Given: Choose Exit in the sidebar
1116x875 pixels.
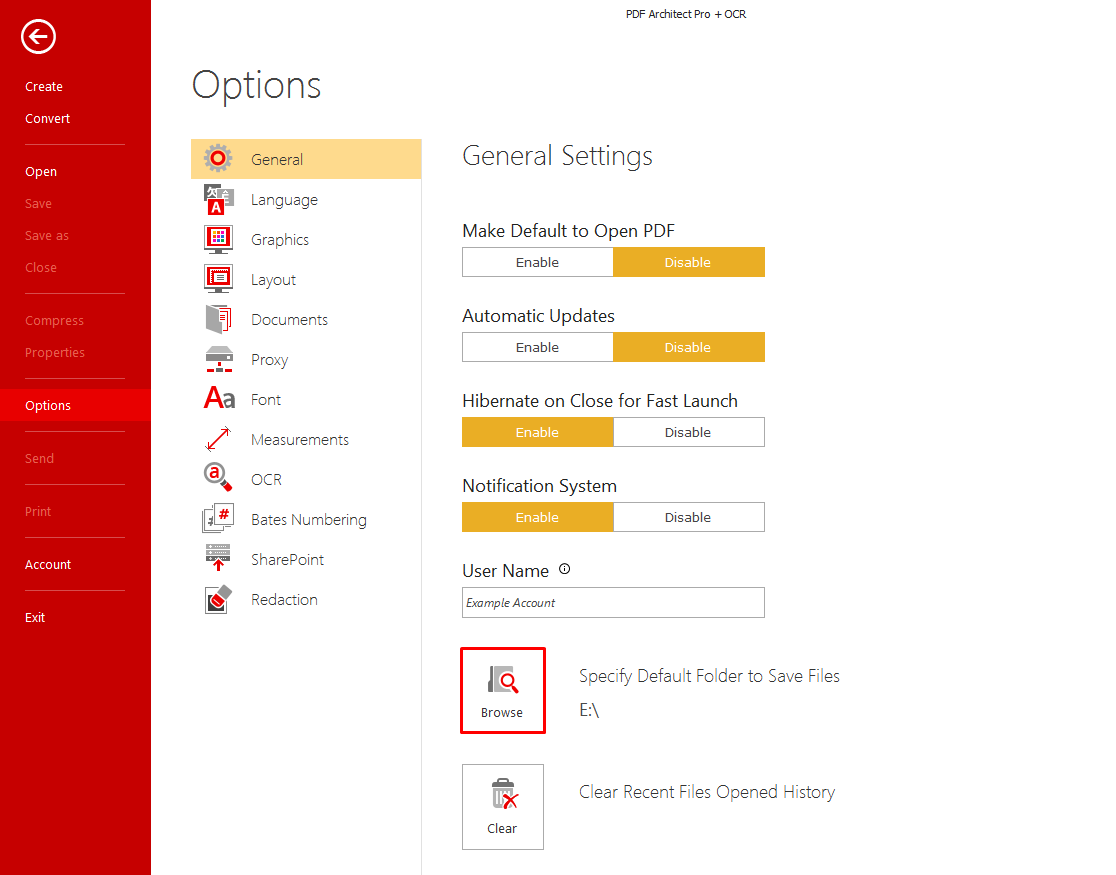Looking at the screenshot, I should pyautogui.click(x=35, y=617).
